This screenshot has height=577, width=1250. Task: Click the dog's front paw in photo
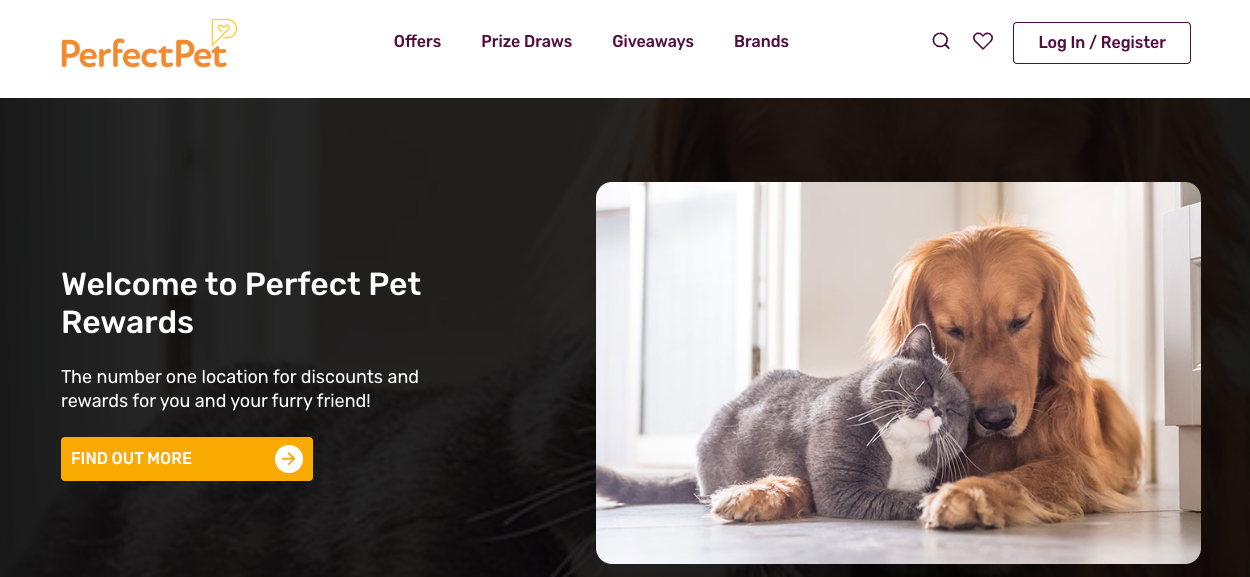click(x=962, y=504)
